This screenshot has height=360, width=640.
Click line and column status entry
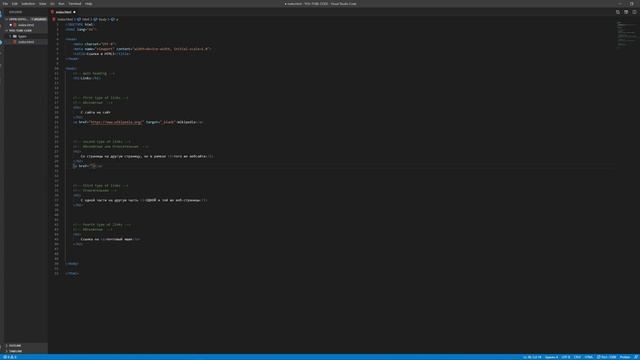532,357
